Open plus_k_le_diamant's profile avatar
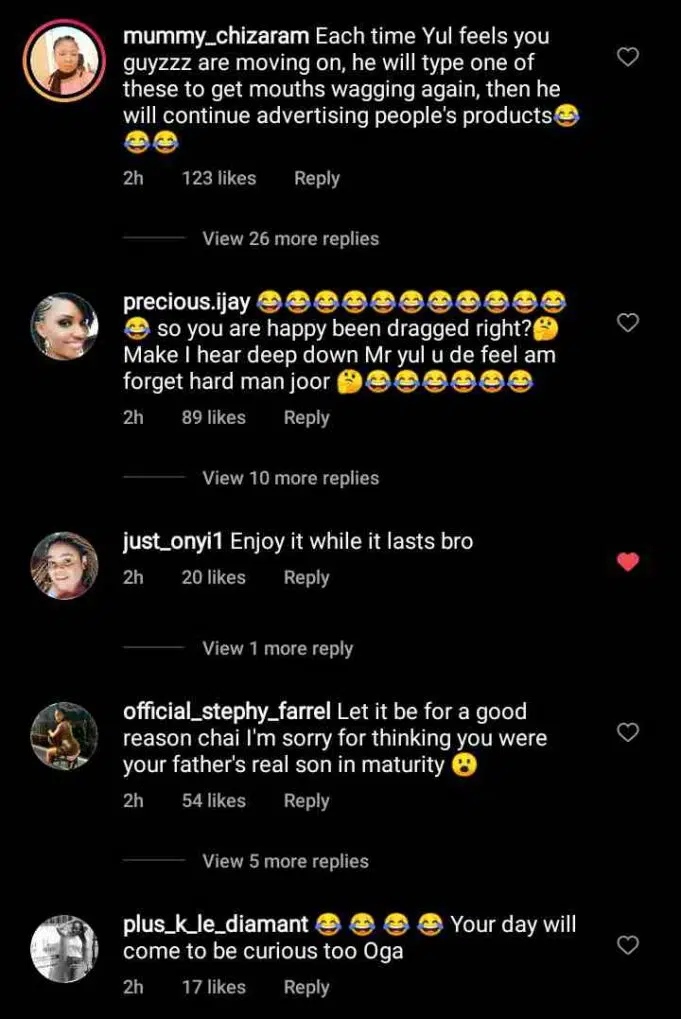Image resolution: width=681 pixels, height=1019 pixels. [x=64, y=949]
